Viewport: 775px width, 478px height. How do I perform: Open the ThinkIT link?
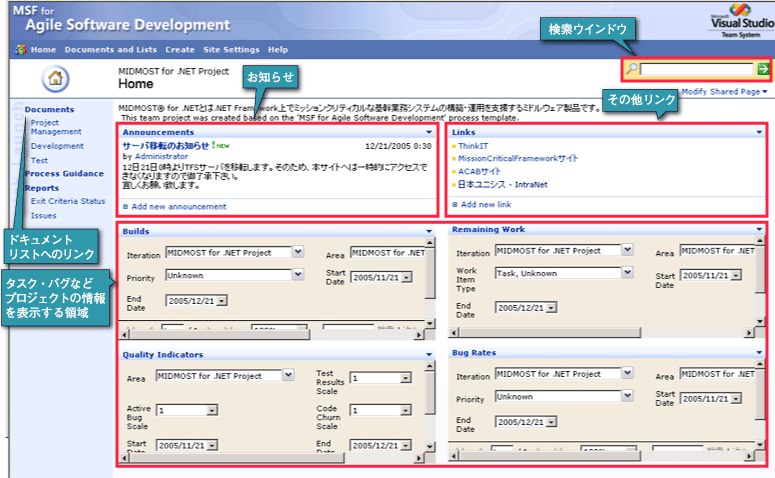473,146
